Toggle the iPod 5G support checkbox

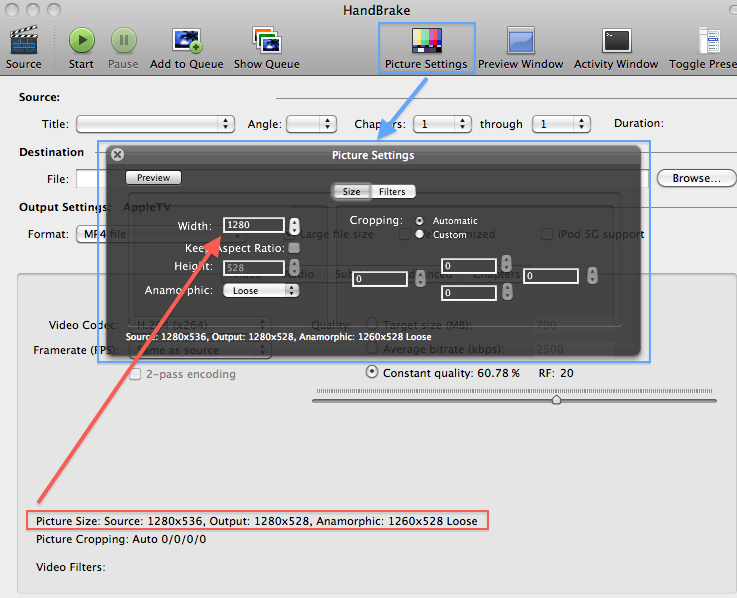547,234
